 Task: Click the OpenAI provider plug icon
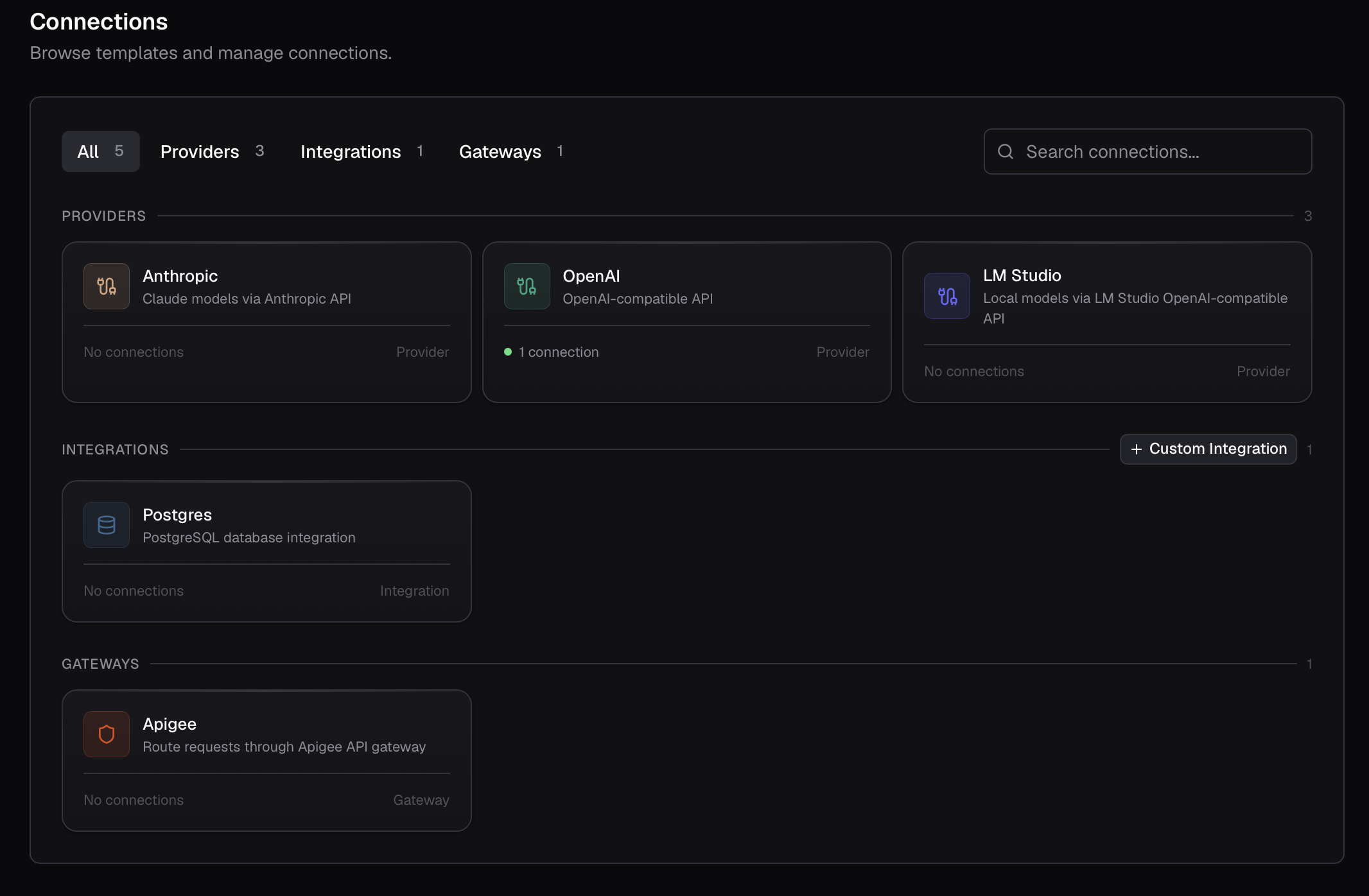tap(527, 286)
